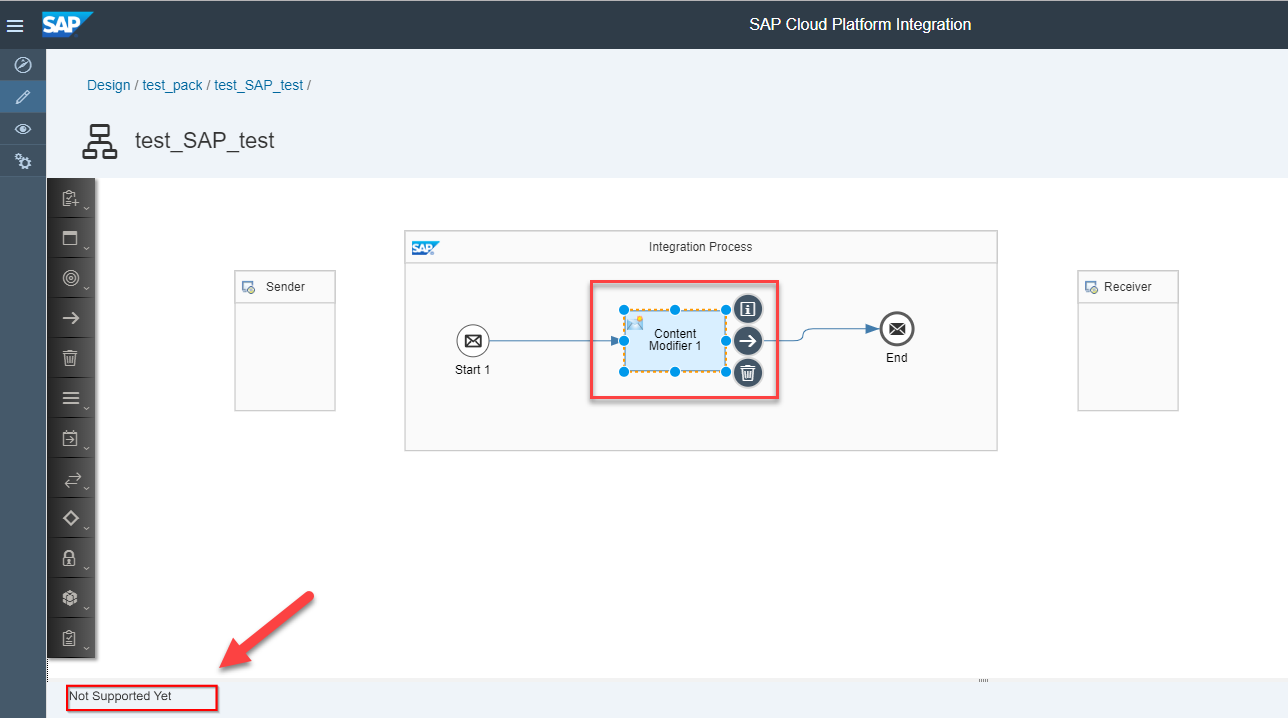Select the Receiver participant box
The width and height of the screenshot is (1288, 718).
(1128, 340)
